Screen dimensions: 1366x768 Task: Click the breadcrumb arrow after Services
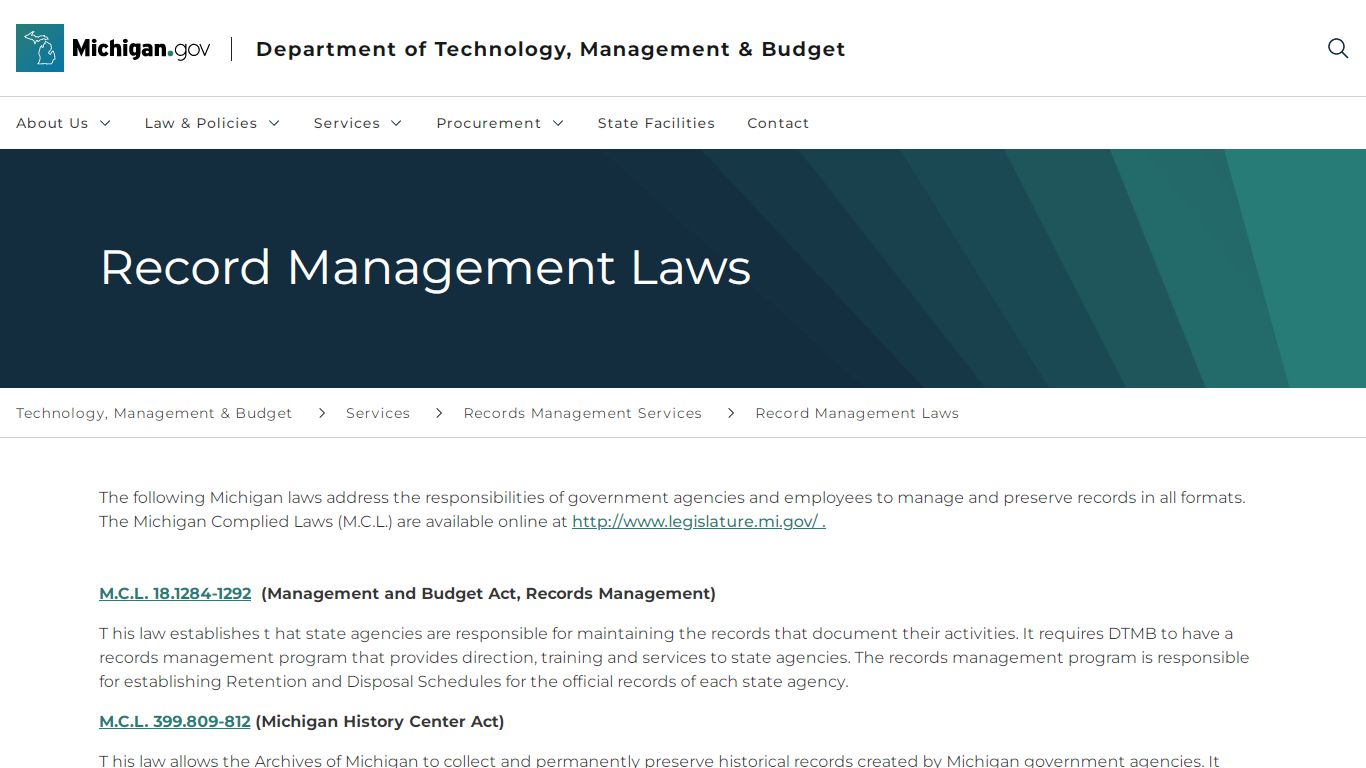point(438,413)
